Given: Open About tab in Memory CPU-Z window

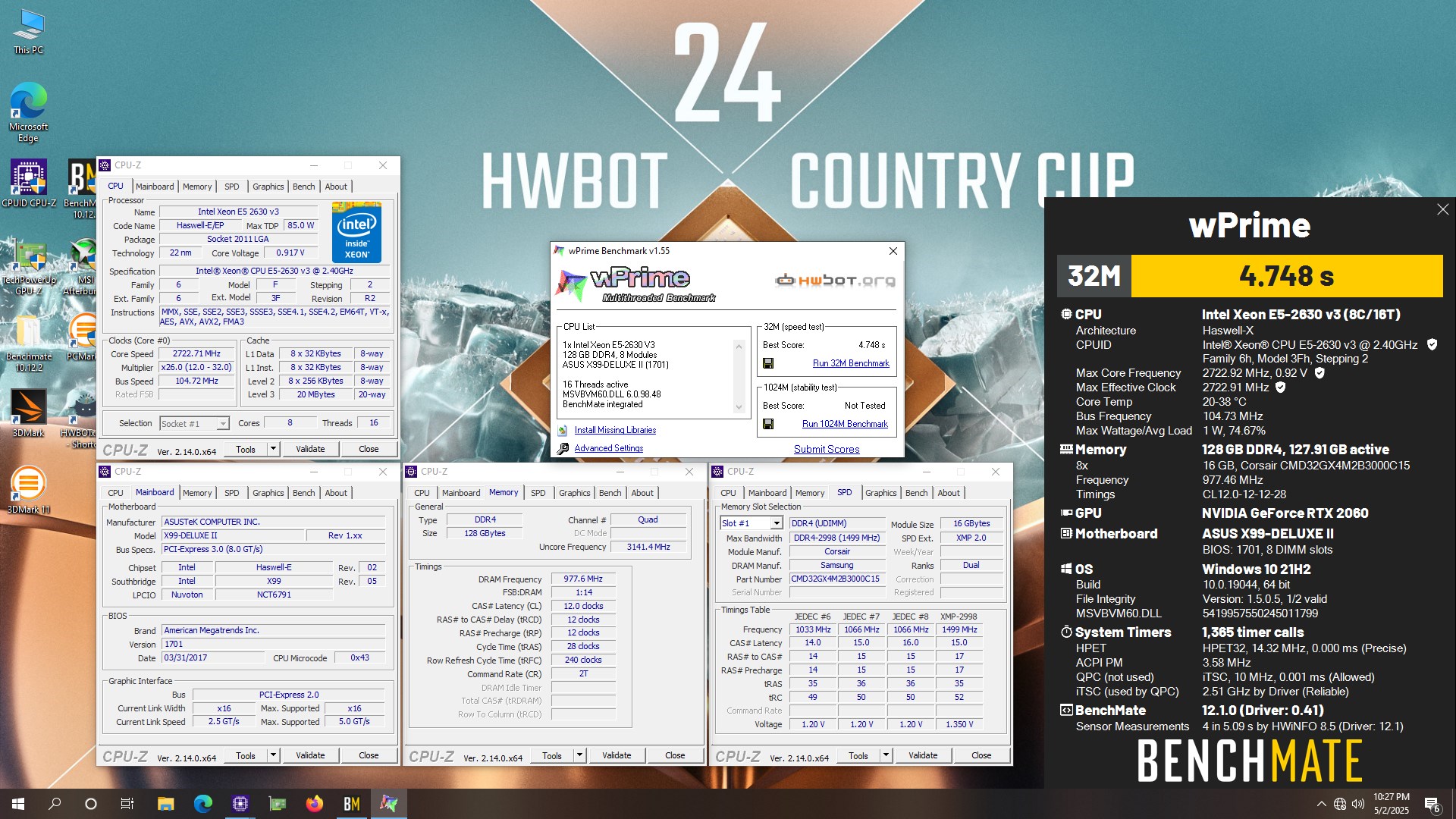Looking at the screenshot, I should (x=642, y=493).
